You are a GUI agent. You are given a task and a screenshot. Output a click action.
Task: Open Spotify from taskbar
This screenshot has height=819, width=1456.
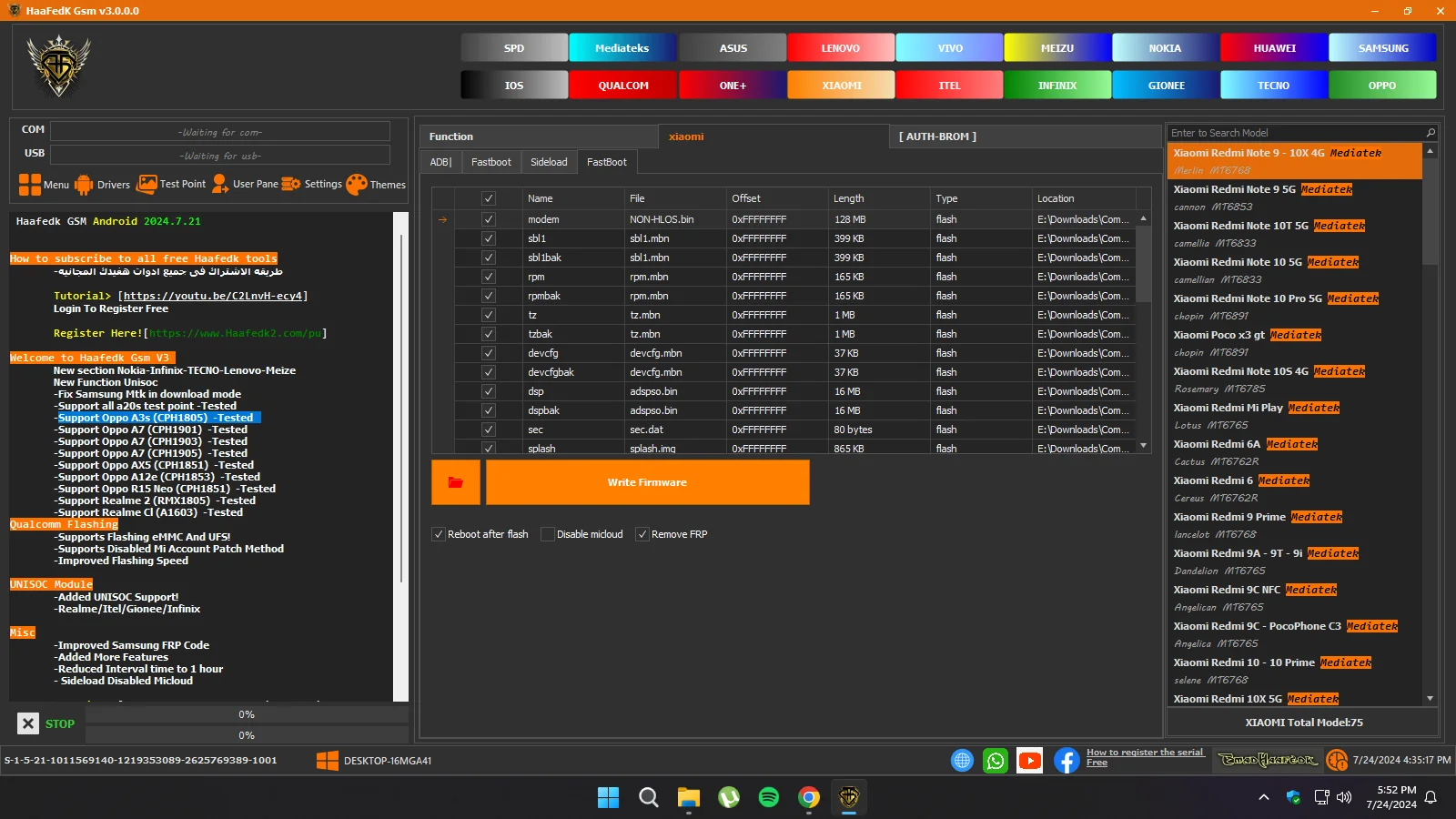[769, 798]
